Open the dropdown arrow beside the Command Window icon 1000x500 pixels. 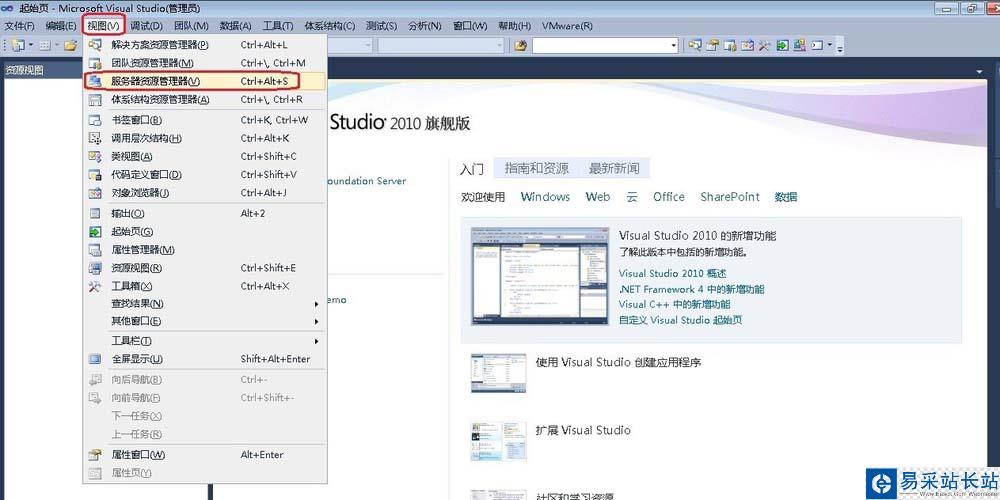(x=830, y=45)
